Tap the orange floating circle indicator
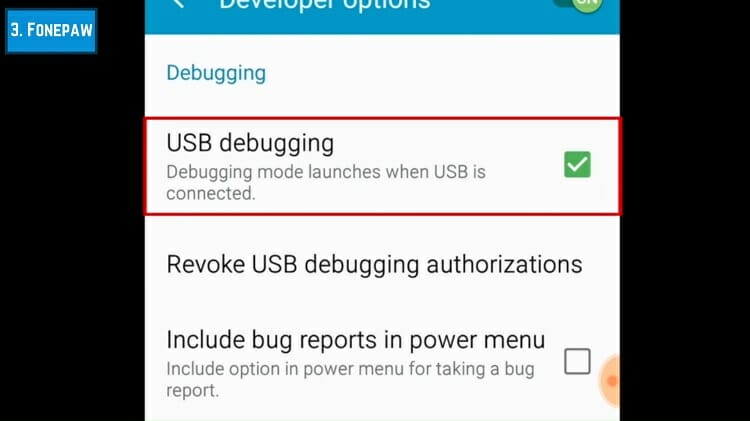 [609, 380]
